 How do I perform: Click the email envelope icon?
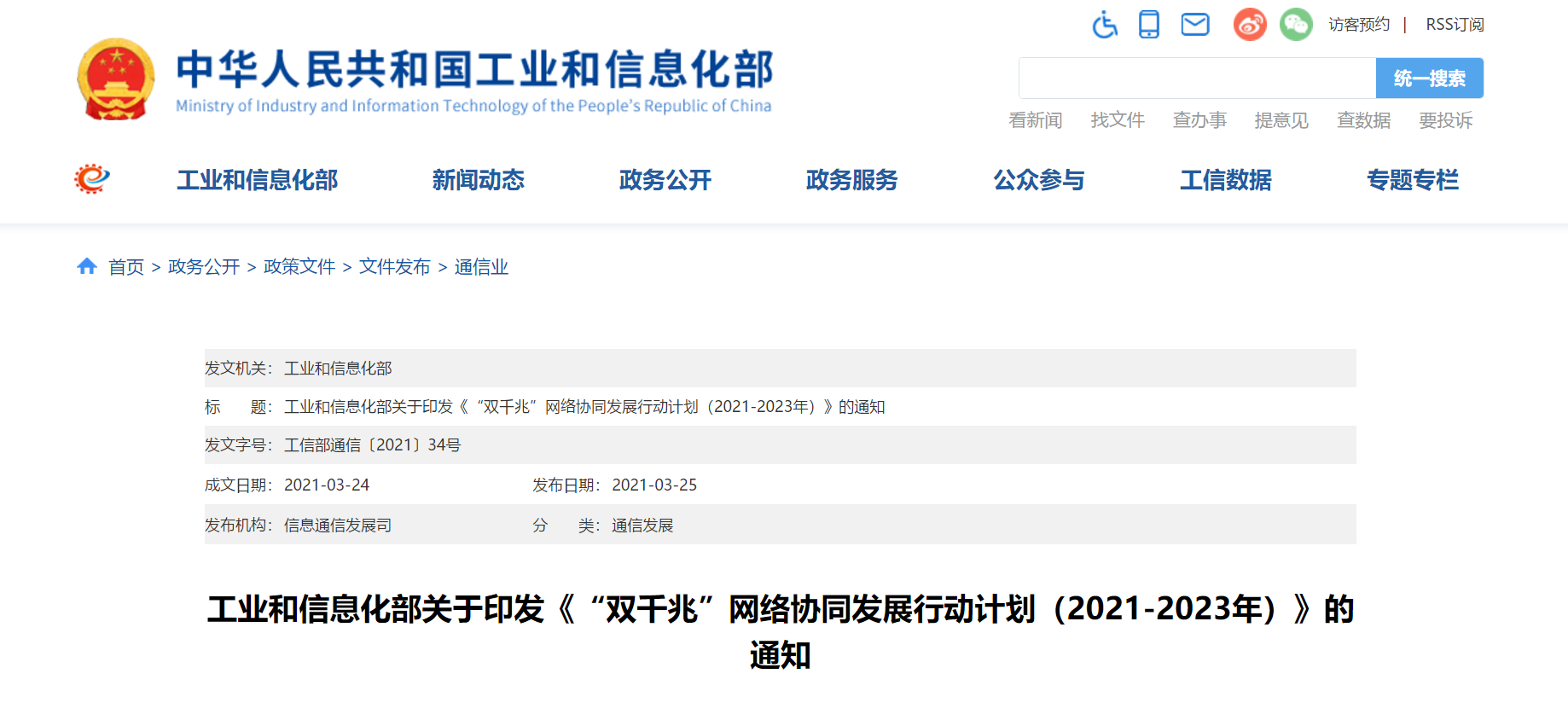1194,25
